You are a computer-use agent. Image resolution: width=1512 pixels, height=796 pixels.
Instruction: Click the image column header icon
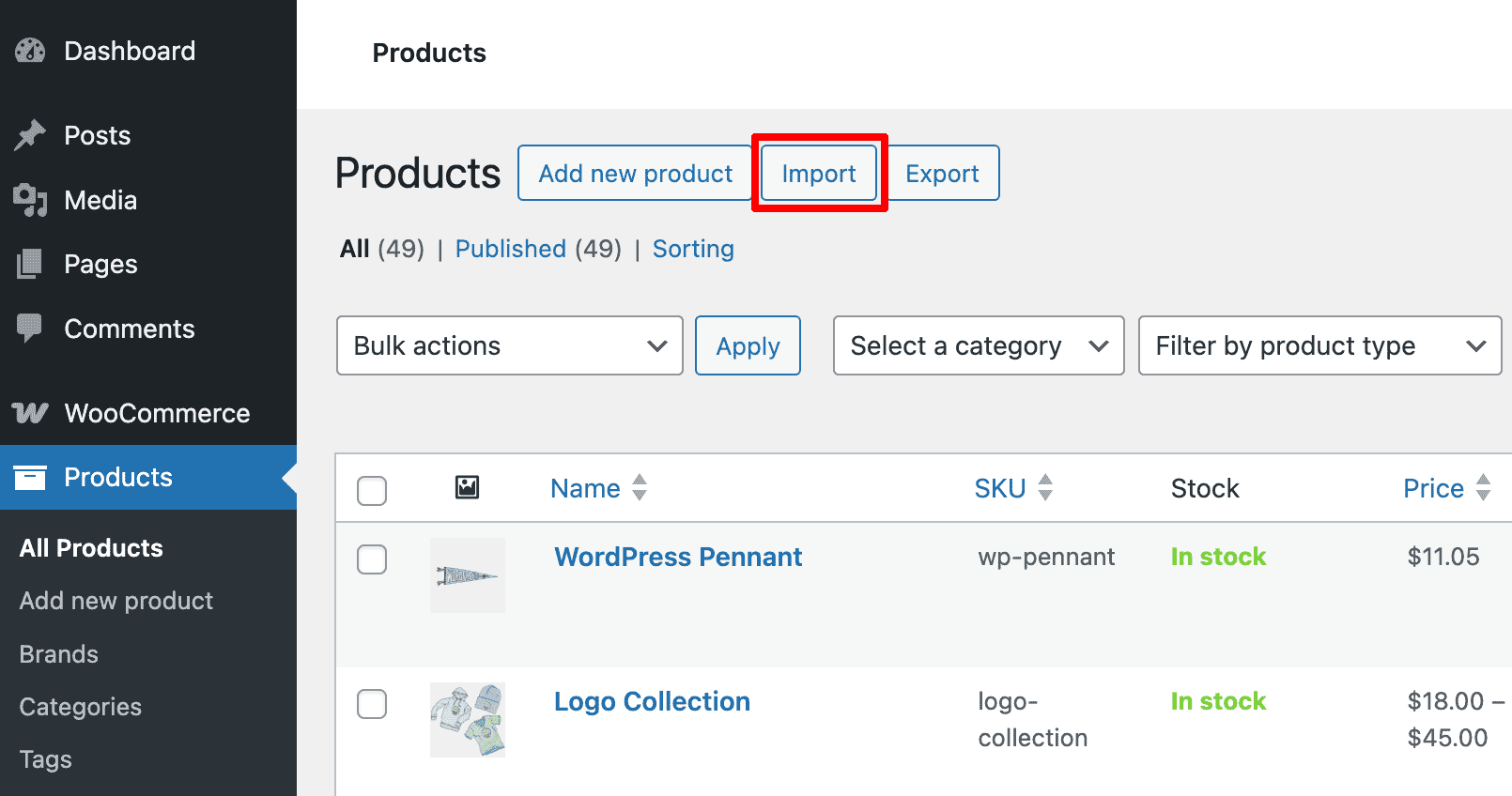[467, 487]
